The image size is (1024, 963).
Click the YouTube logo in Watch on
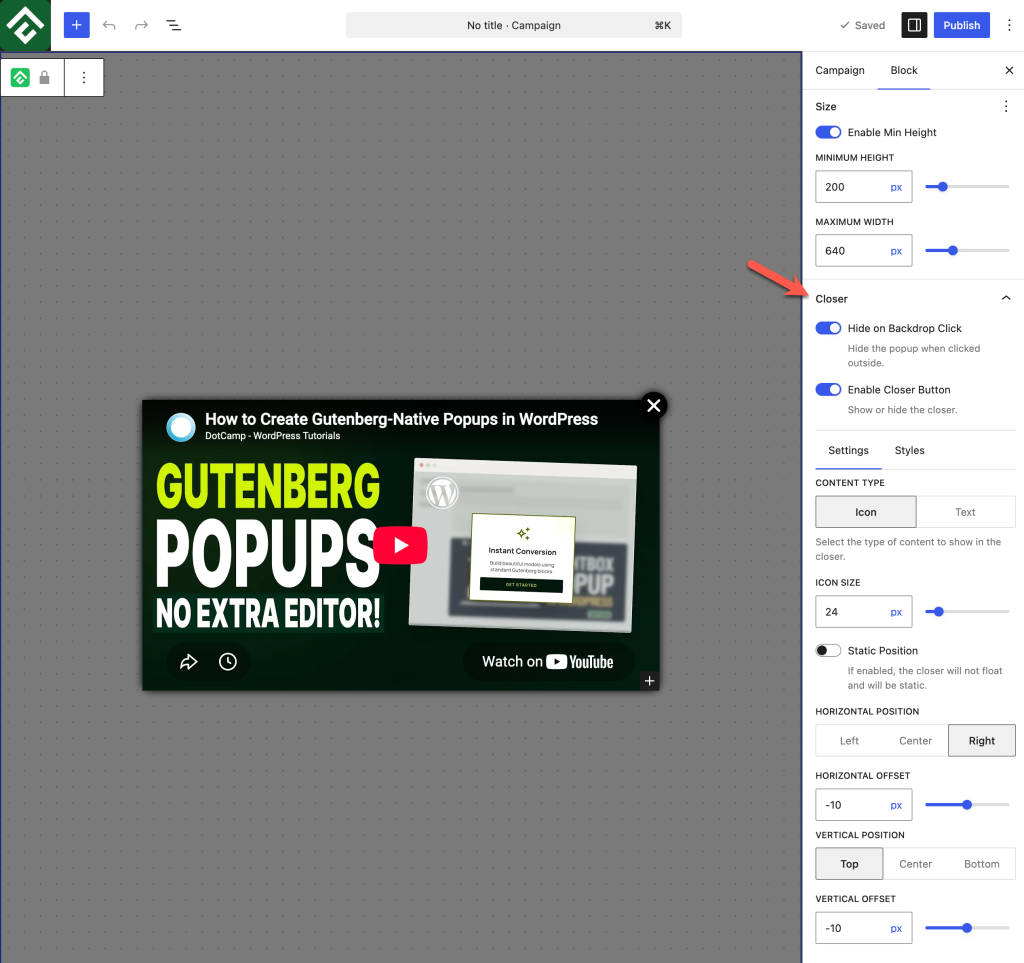[579, 661]
